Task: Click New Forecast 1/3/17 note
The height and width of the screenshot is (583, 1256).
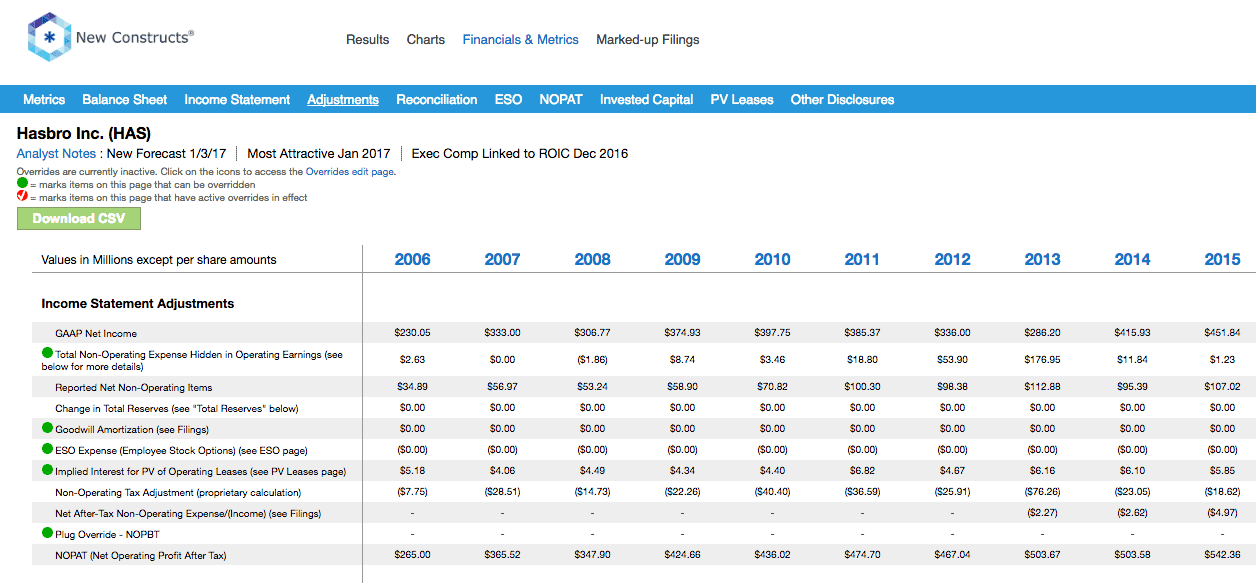Action: click(x=167, y=154)
